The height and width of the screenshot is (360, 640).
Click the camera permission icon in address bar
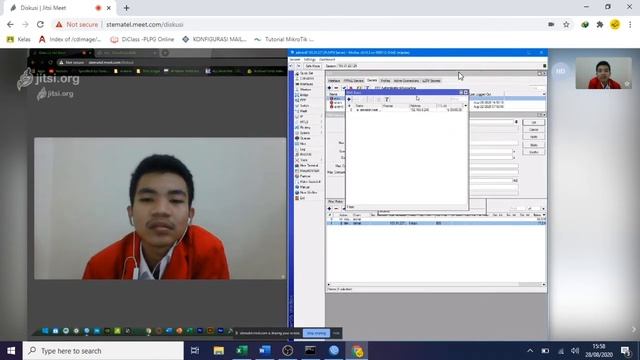click(551, 24)
